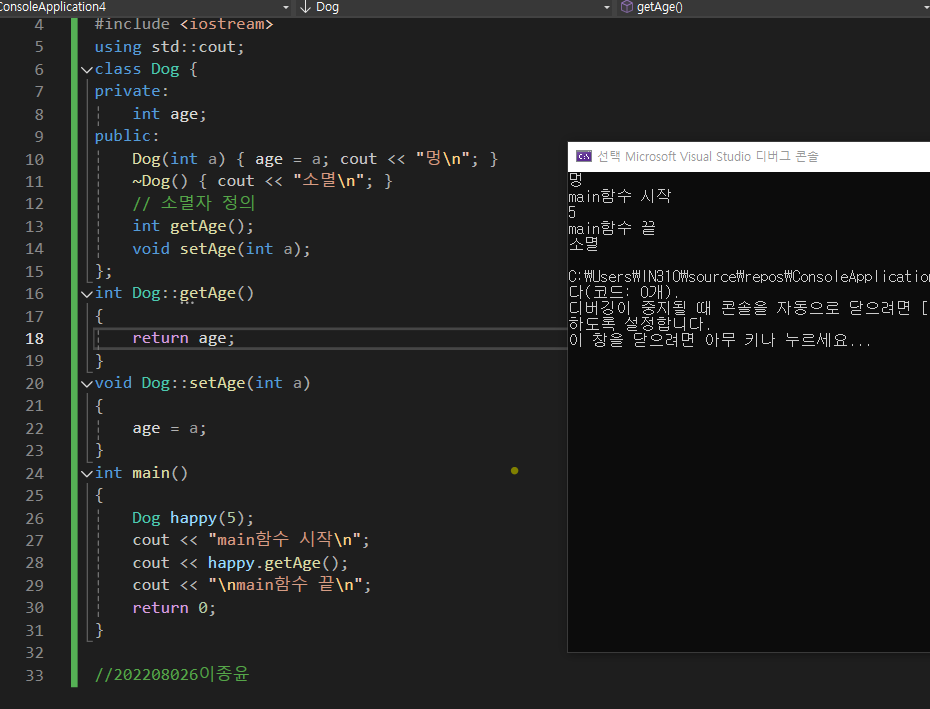Click 'using std::cout;' line

click(169, 47)
